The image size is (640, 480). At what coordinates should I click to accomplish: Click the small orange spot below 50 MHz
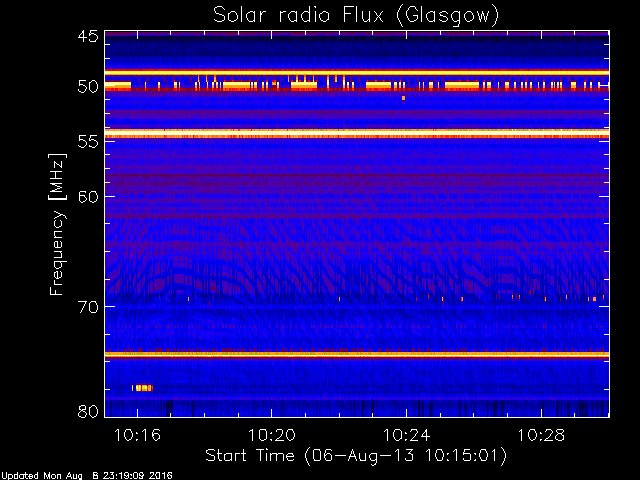[x=403, y=98]
